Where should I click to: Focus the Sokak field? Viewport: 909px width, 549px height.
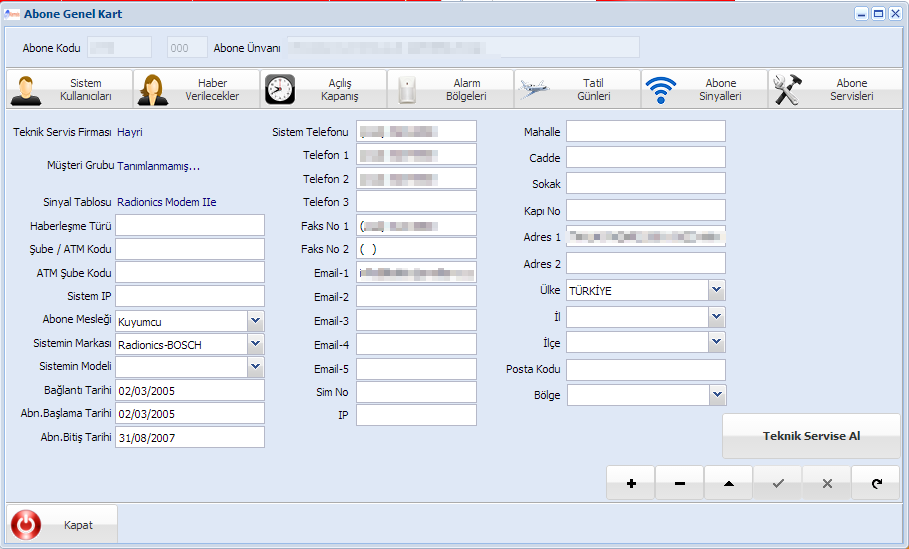tap(646, 183)
